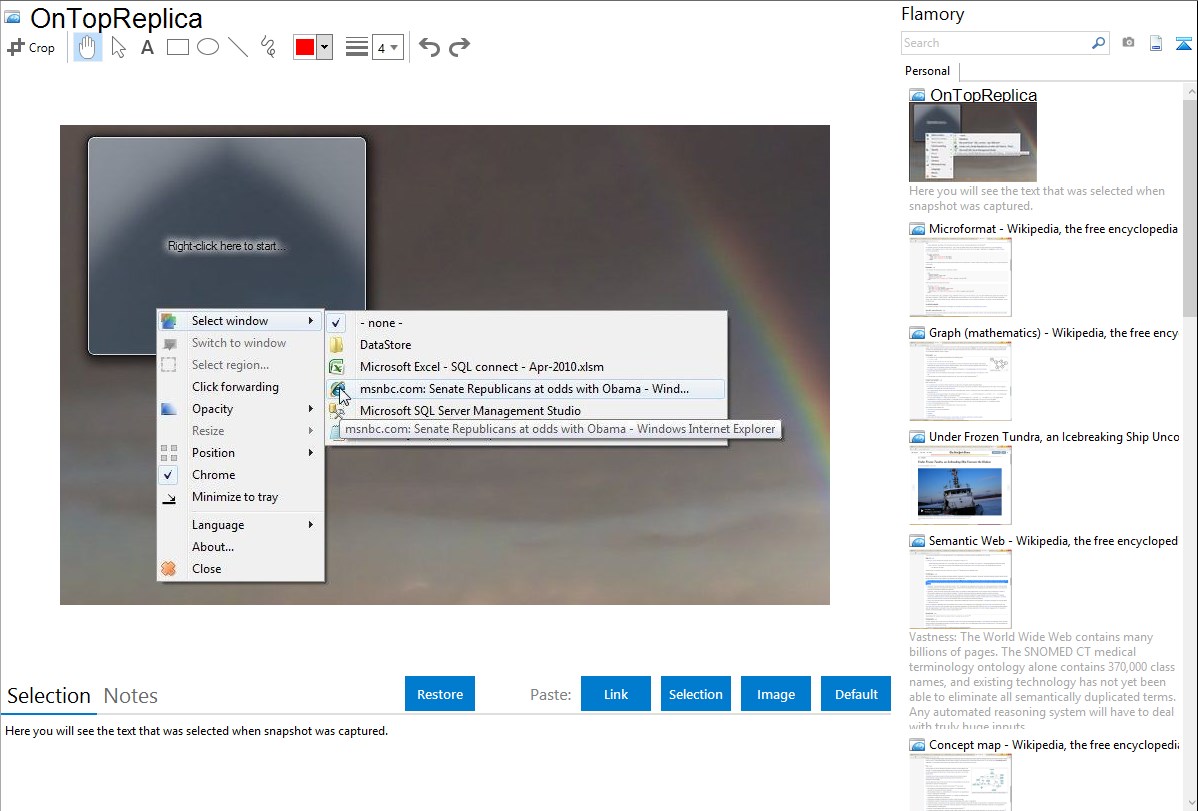
Task: Click the camera capture snapshot icon
Action: [x=1128, y=43]
